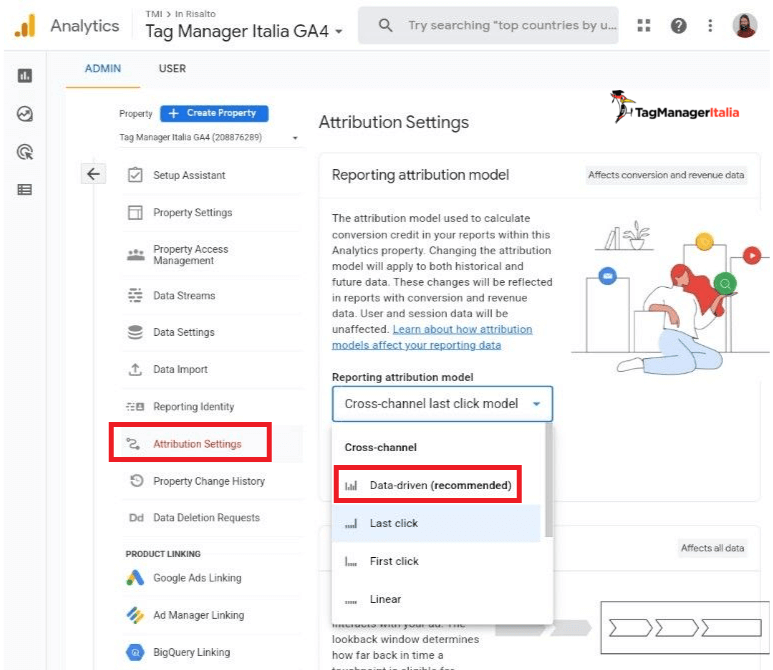
Task: Click the Attribution Settings path icon
Action: 133,444
